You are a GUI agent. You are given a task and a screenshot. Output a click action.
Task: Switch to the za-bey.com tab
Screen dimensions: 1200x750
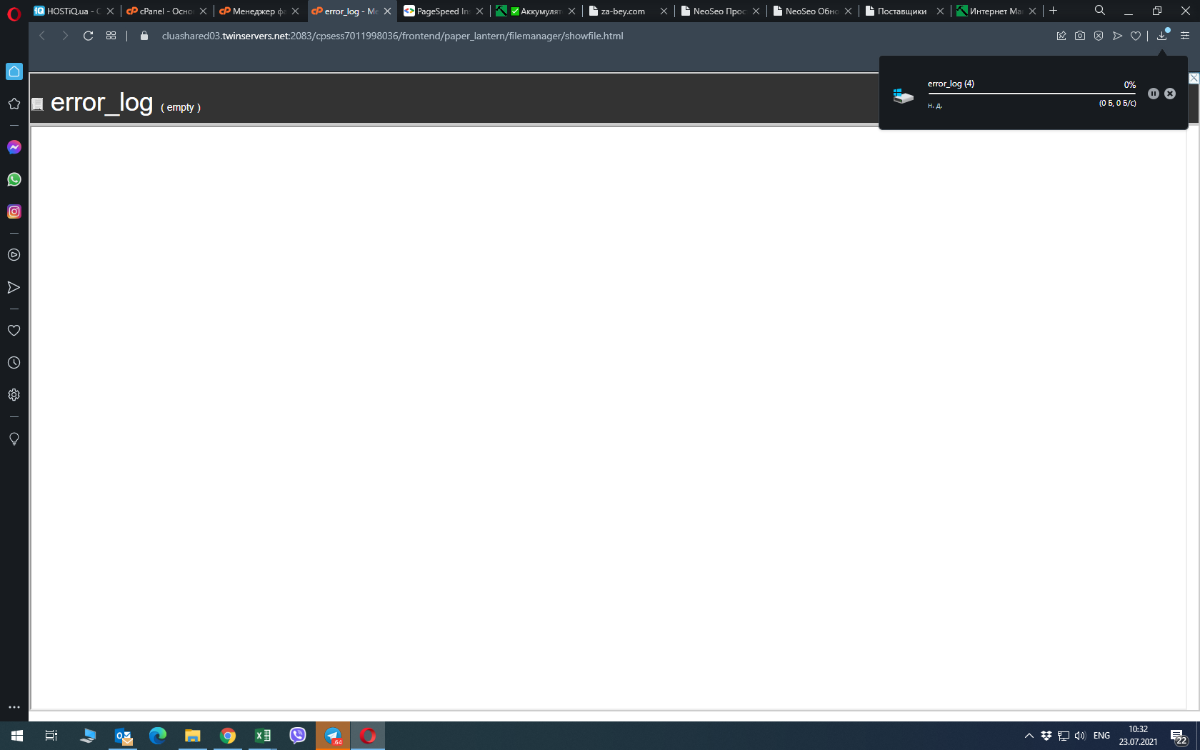click(627, 11)
